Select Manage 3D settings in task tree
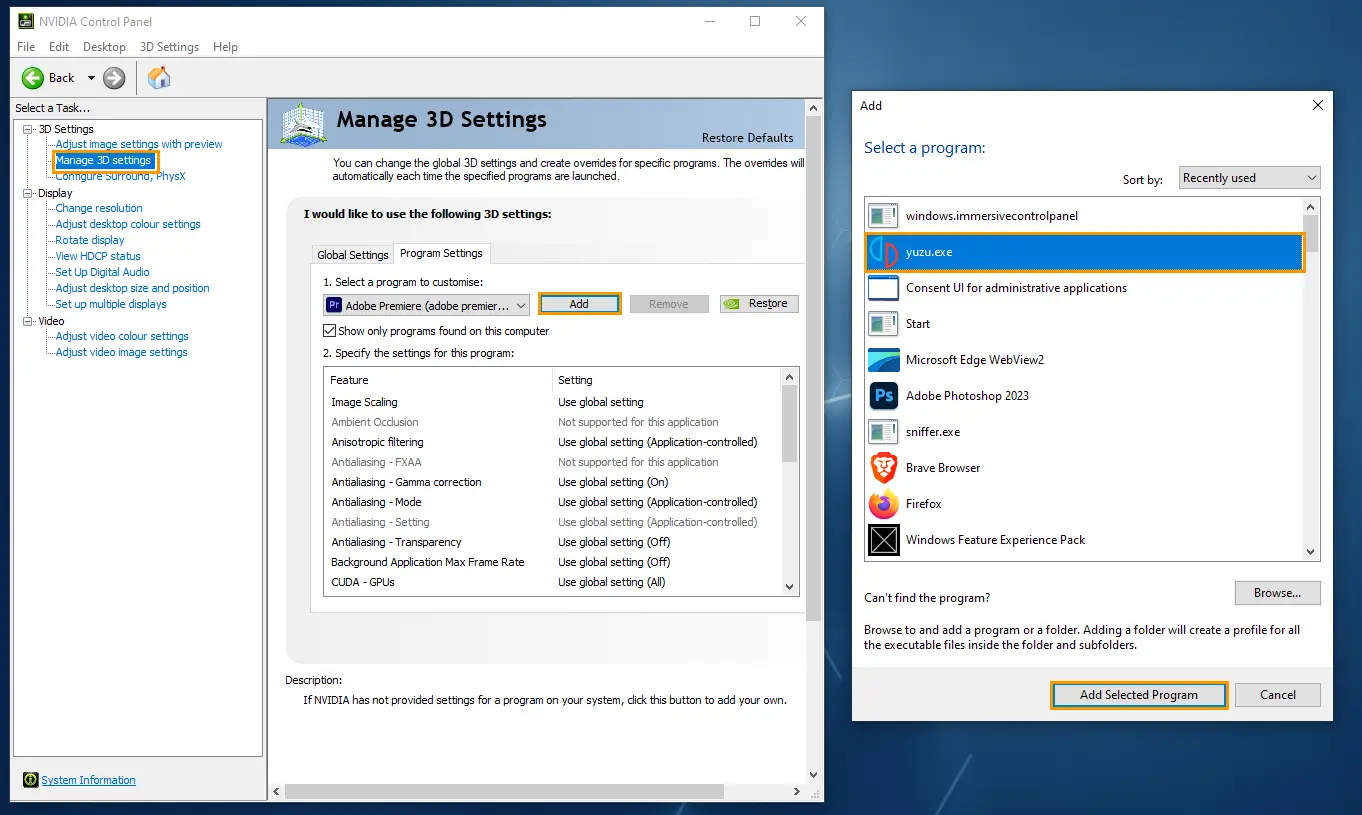Image resolution: width=1362 pixels, height=815 pixels. [103, 160]
